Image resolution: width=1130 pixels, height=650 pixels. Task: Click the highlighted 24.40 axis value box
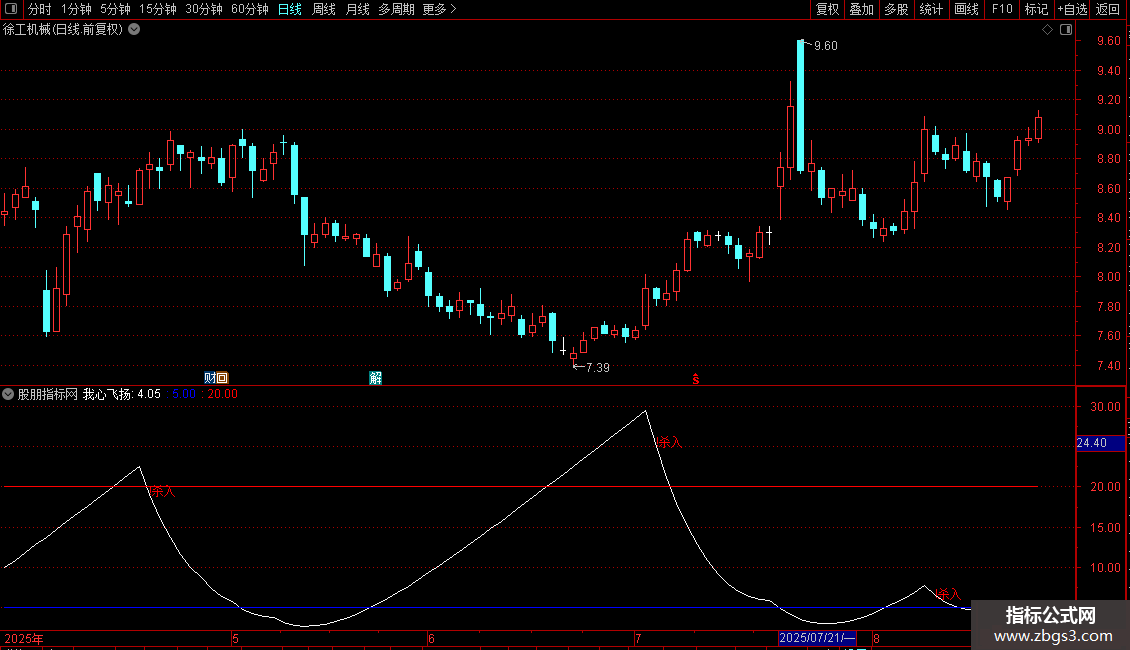(x=1100, y=443)
